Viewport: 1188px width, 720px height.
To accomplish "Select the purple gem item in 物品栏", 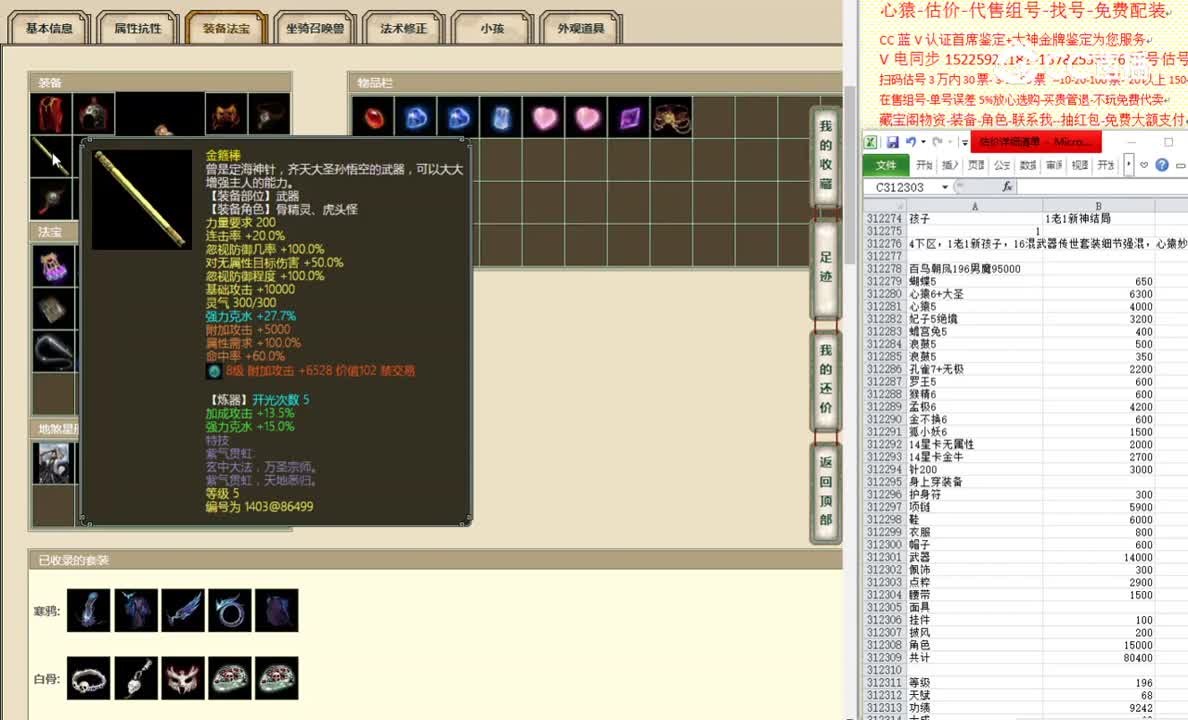I will pos(628,117).
